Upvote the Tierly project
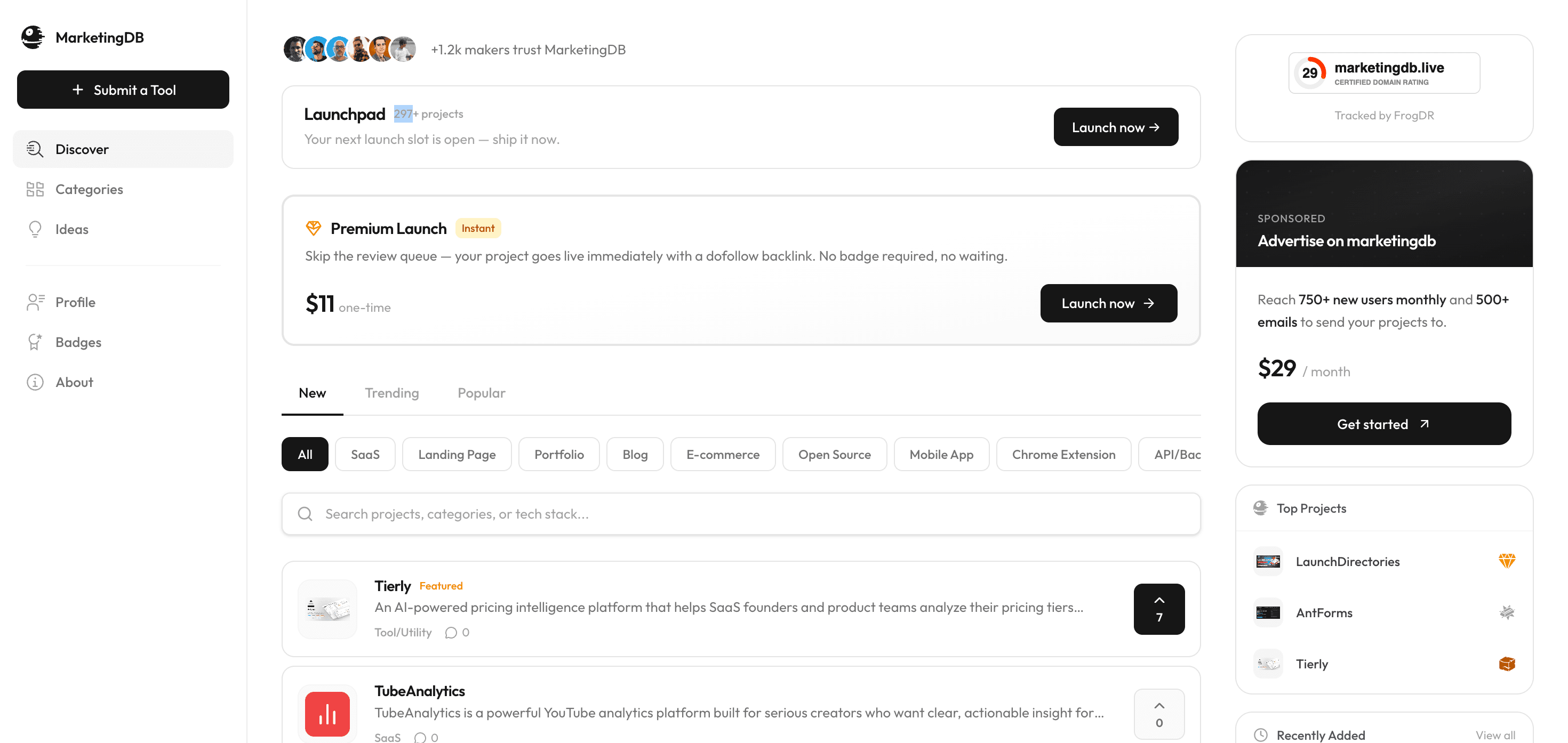This screenshot has height=743, width=1568. pyautogui.click(x=1158, y=609)
